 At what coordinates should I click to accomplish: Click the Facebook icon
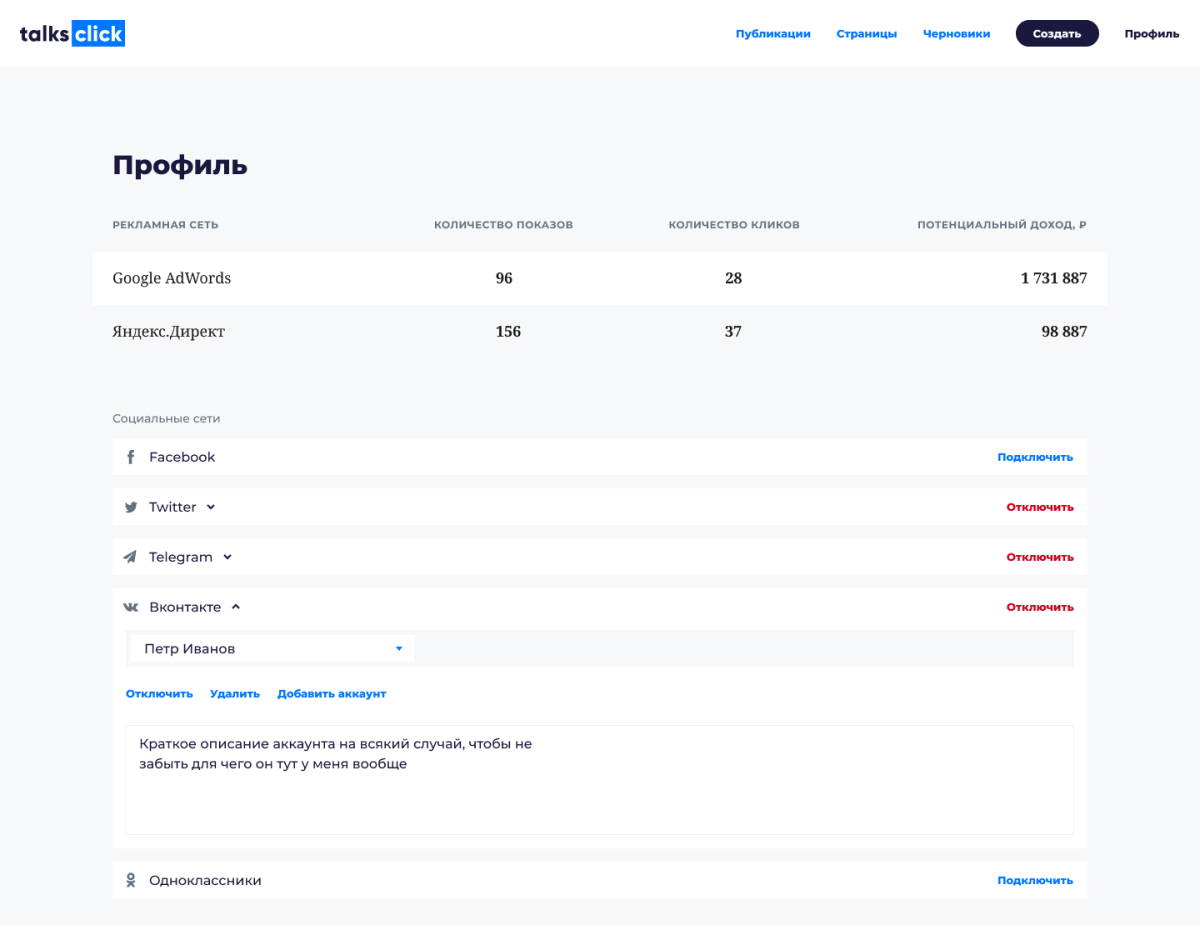pyautogui.click(x=130, y=457)
